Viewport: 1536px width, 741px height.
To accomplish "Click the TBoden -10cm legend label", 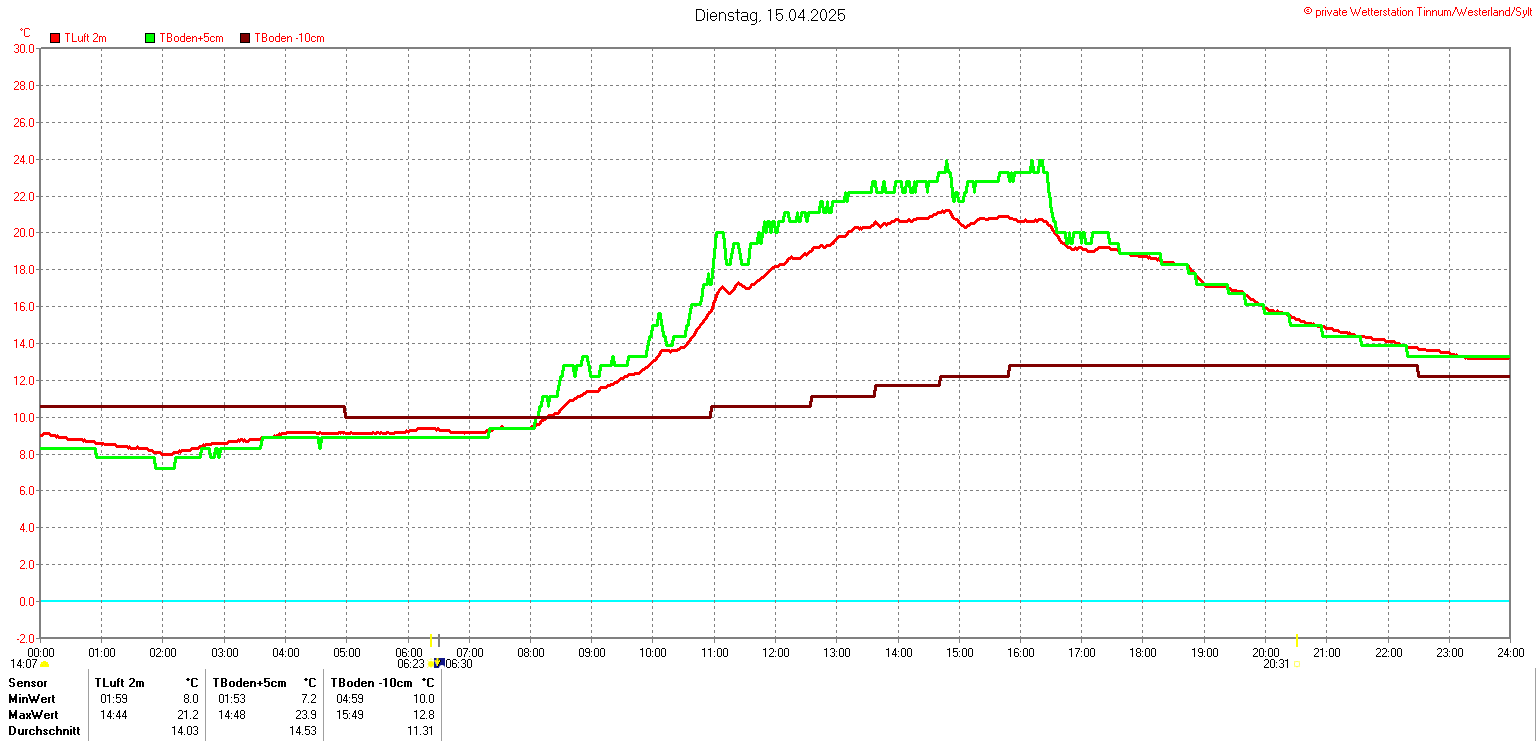I will 289,38.
